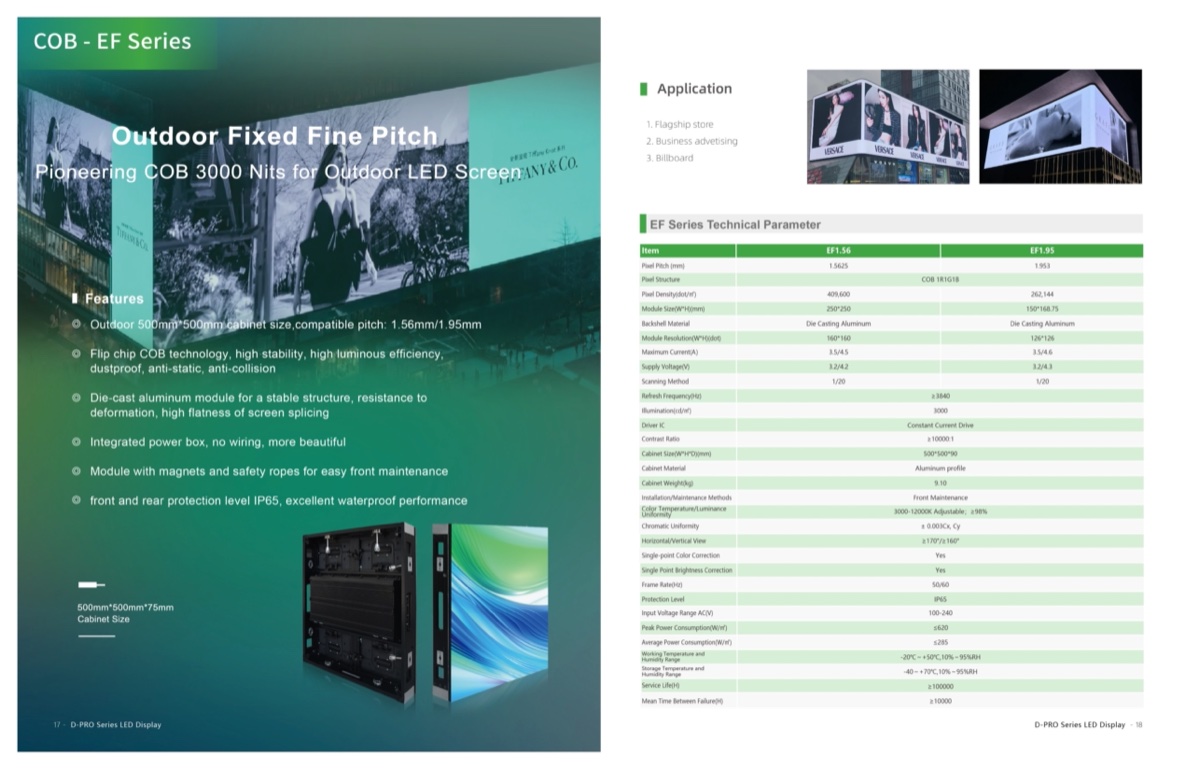This screenshot has width=1200, height=769.
Task: Select '3. Billboard' list item
Action: tap(670, 158)
